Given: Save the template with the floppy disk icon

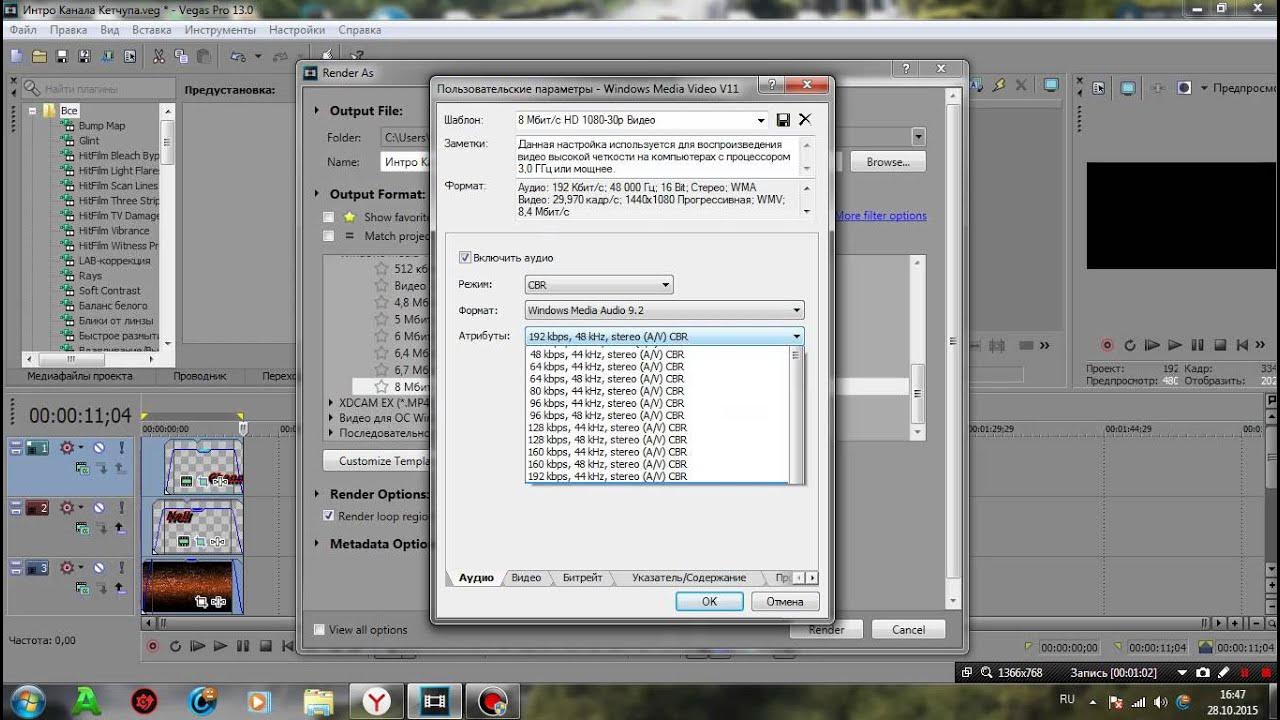Looking at the screenshot, I should coord(783,120).
